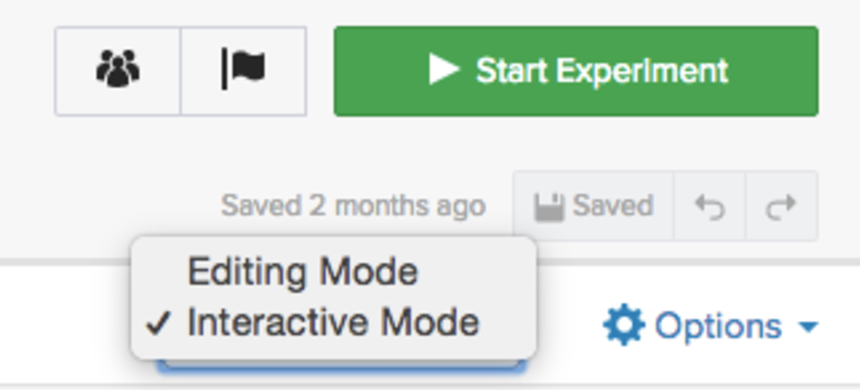
Task: Open goals using the flag icon
Action: pos(243,71)
